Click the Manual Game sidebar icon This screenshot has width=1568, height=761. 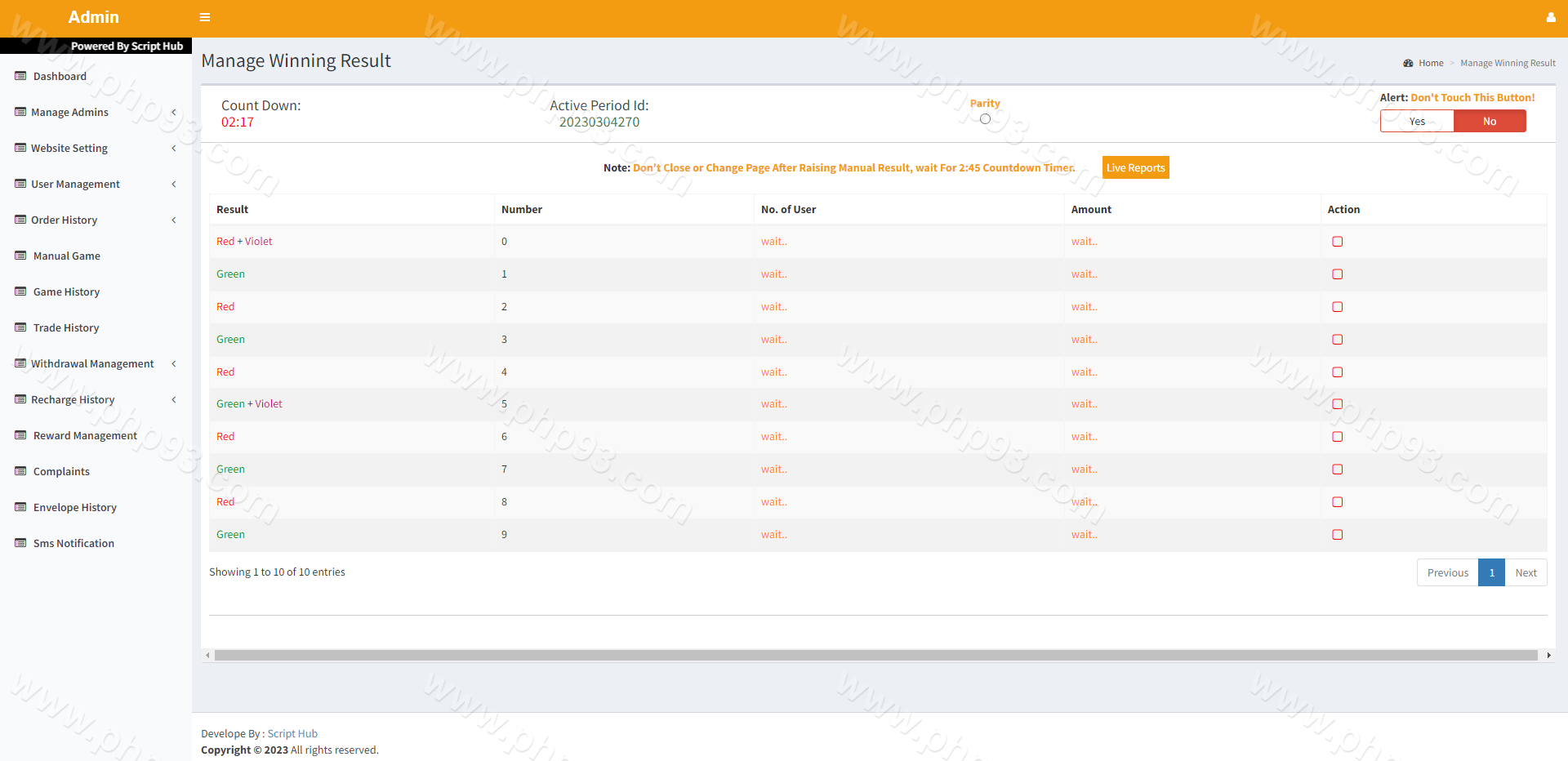[x=20, y=256]
